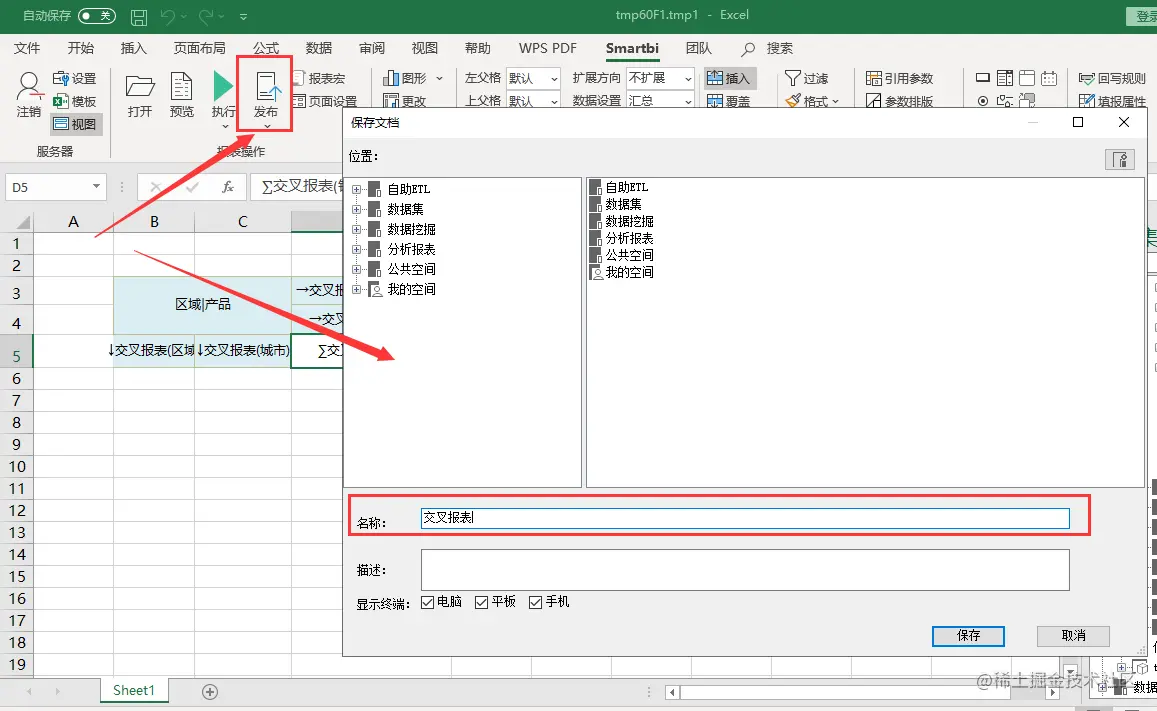Click the 取消 button in dialog
This screenshot has width=1157, height=711.
pos(1072,636)
